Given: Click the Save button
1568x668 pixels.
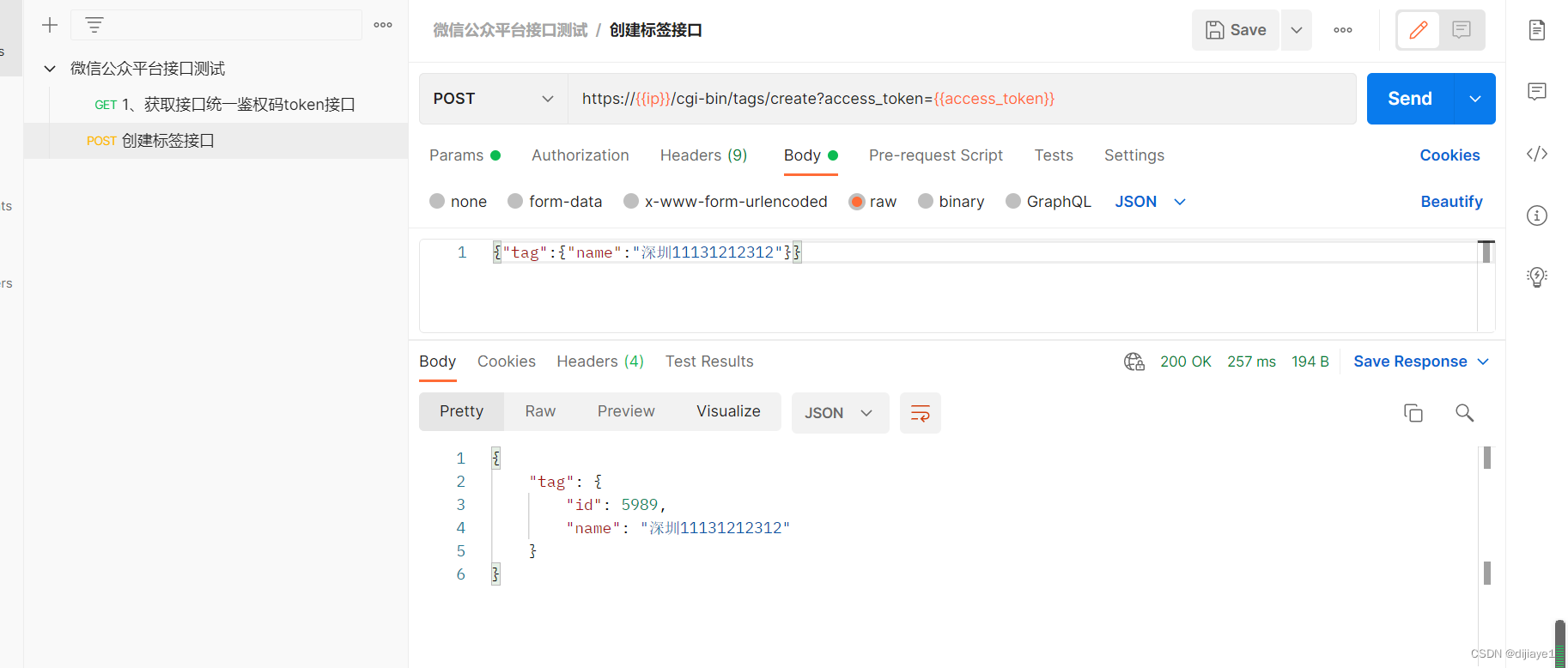Looking at the screenshot, I should (x=1236, y=30).
